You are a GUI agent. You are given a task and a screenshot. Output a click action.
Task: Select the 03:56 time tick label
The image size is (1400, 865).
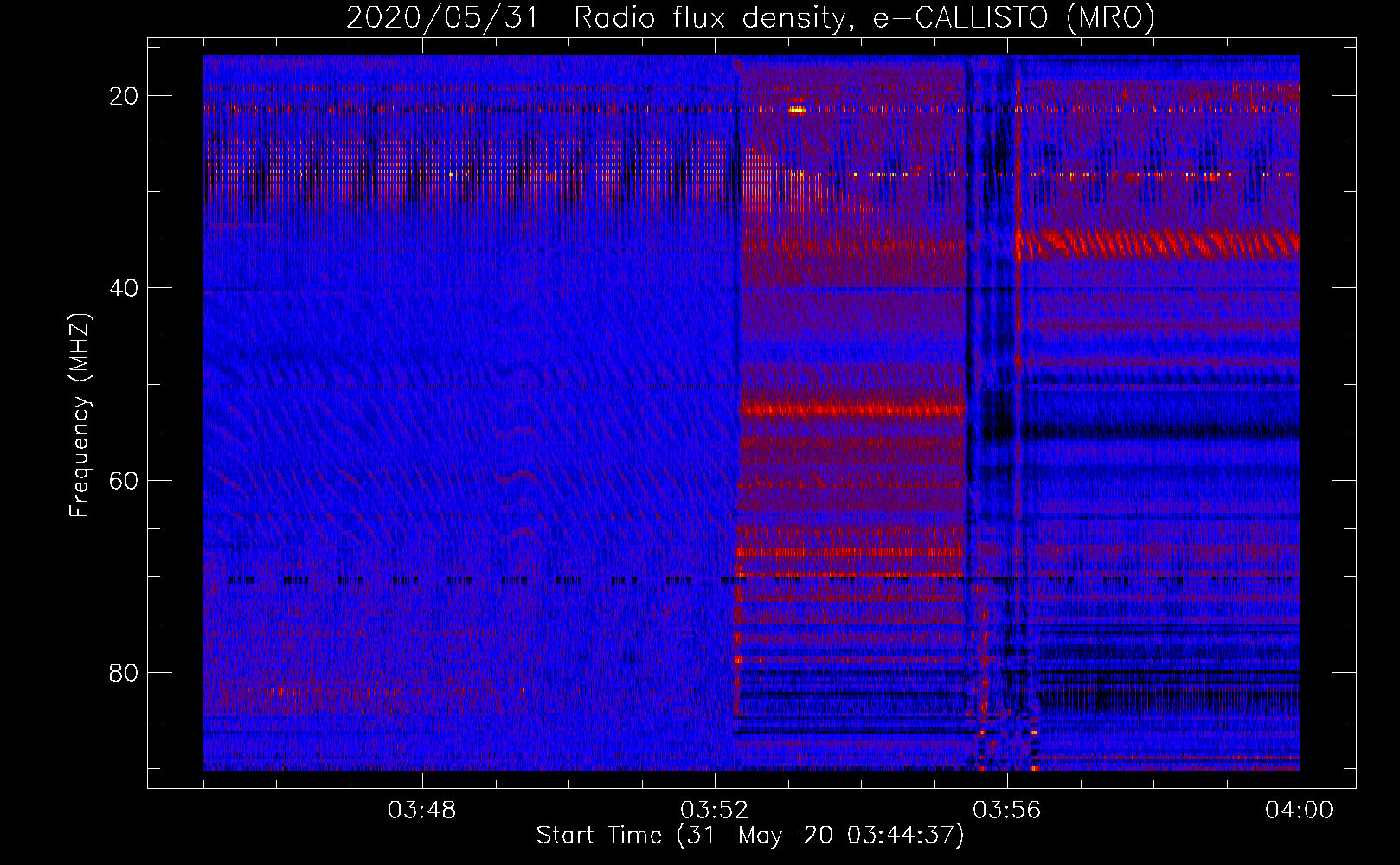pyautogui.click(x=1006, y=811)
